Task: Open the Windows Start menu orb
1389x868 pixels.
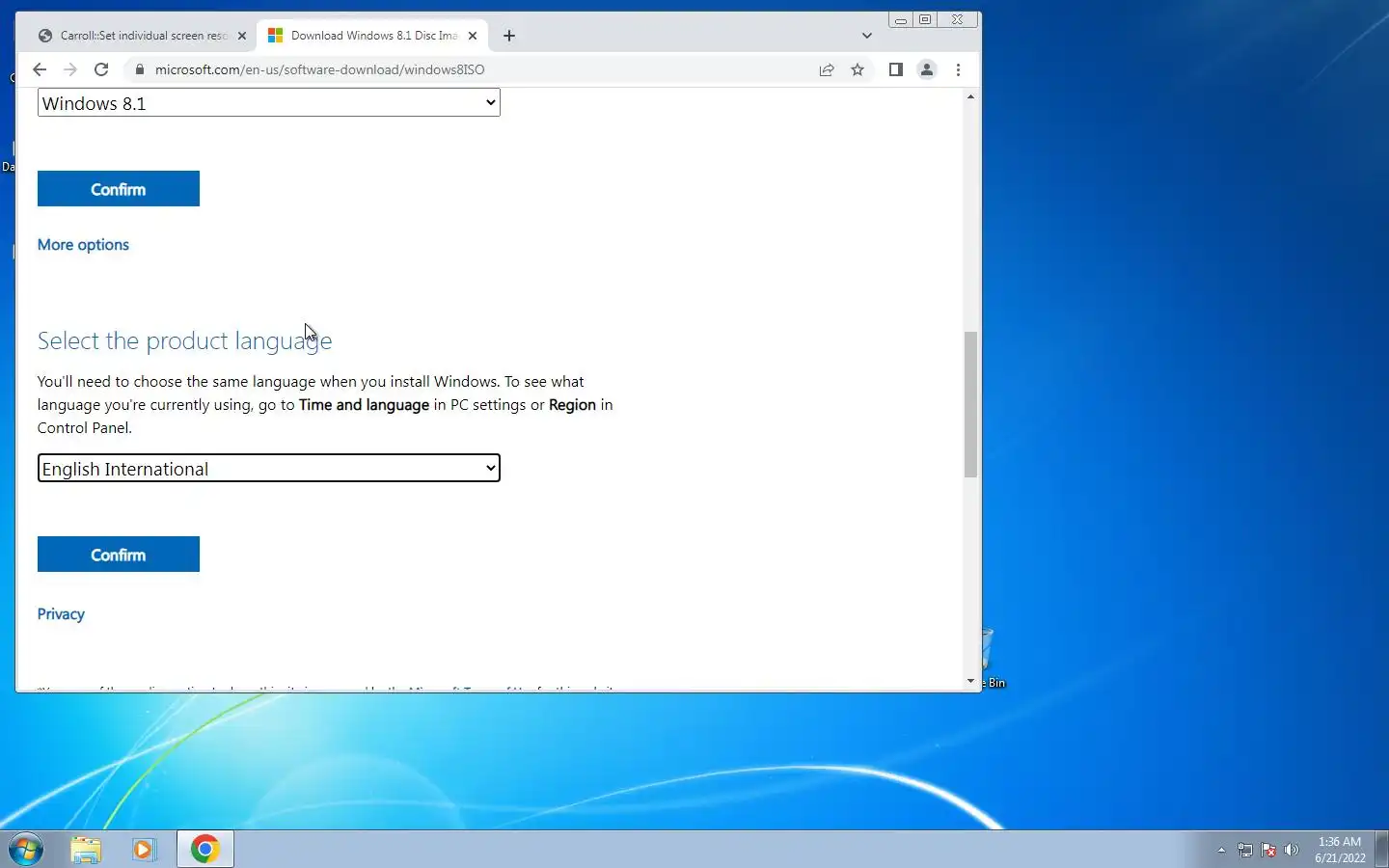Action: 26,850
